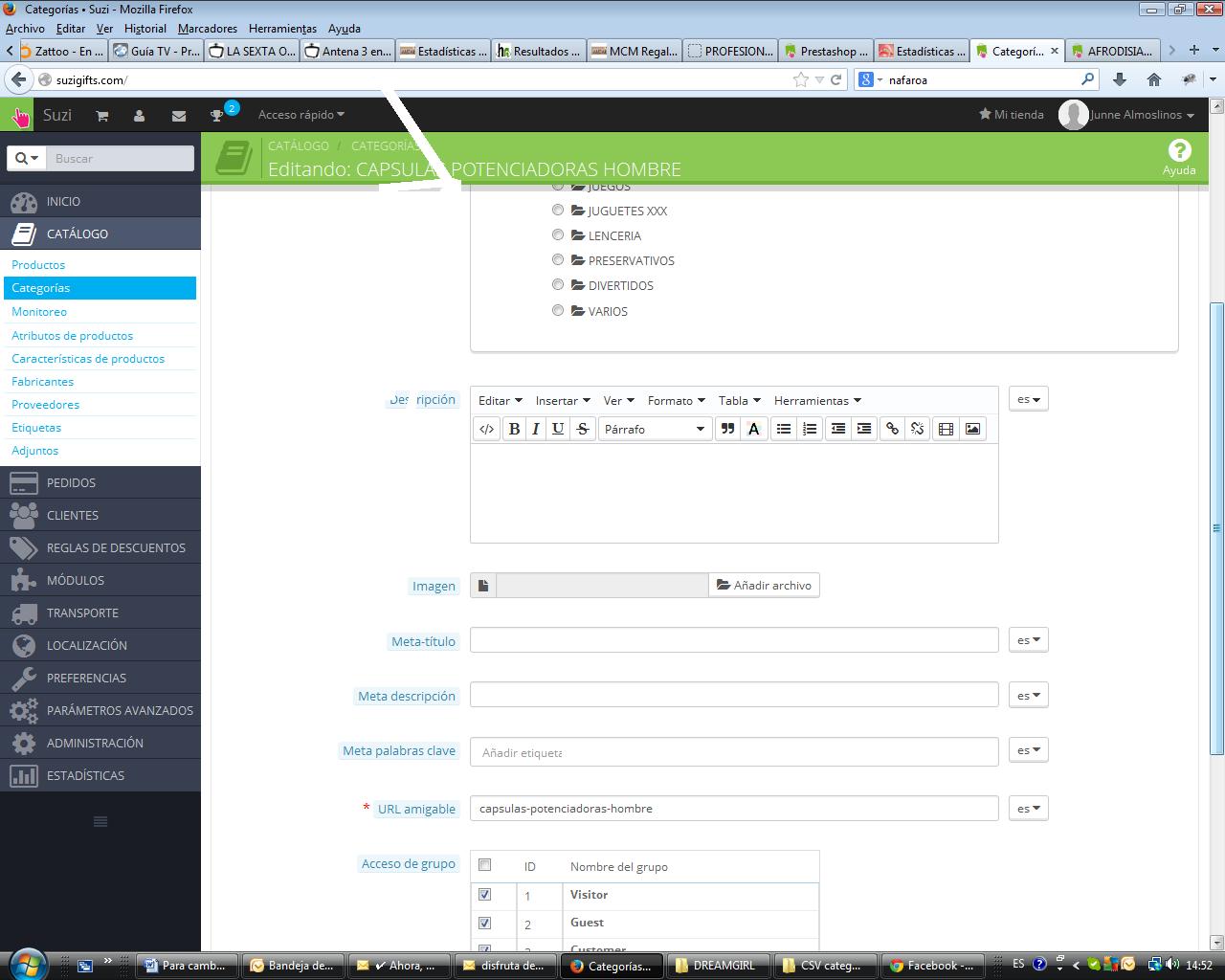Open the editor Herramientas menu
This screenshot has height=980, width=1225.
coord(817,400)
